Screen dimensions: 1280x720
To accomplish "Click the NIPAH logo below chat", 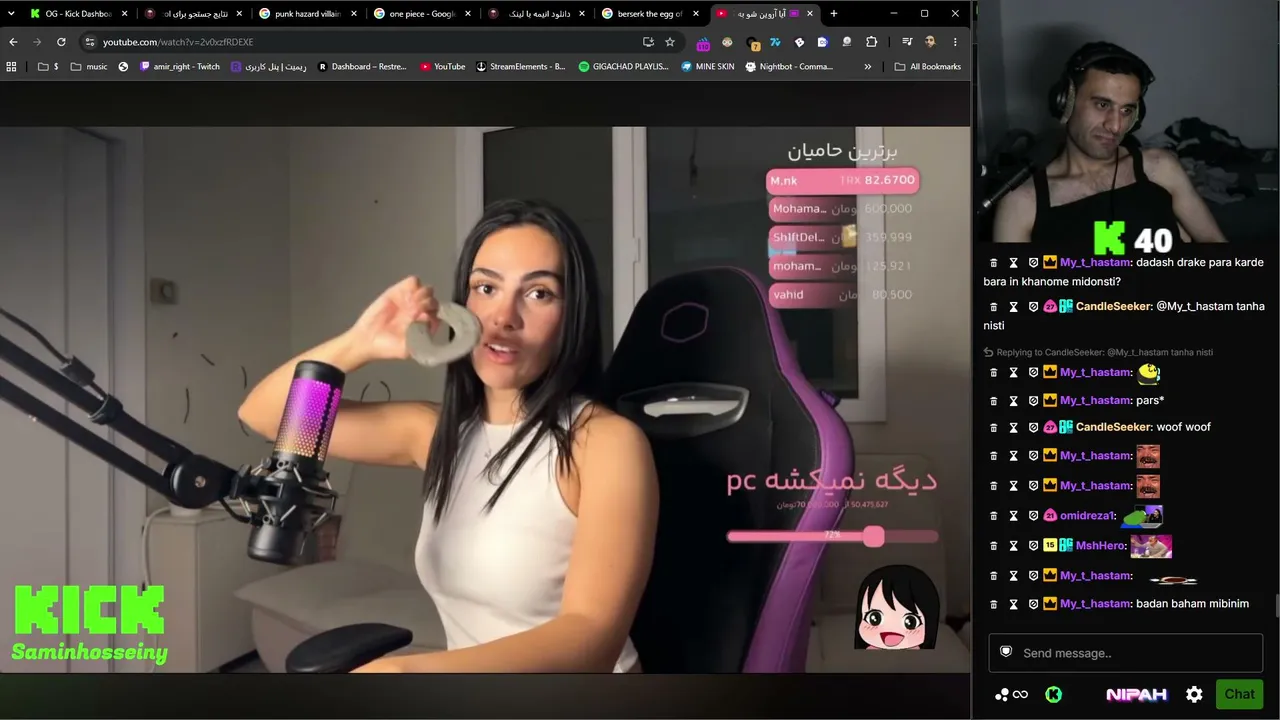I will click(1136, 695).
